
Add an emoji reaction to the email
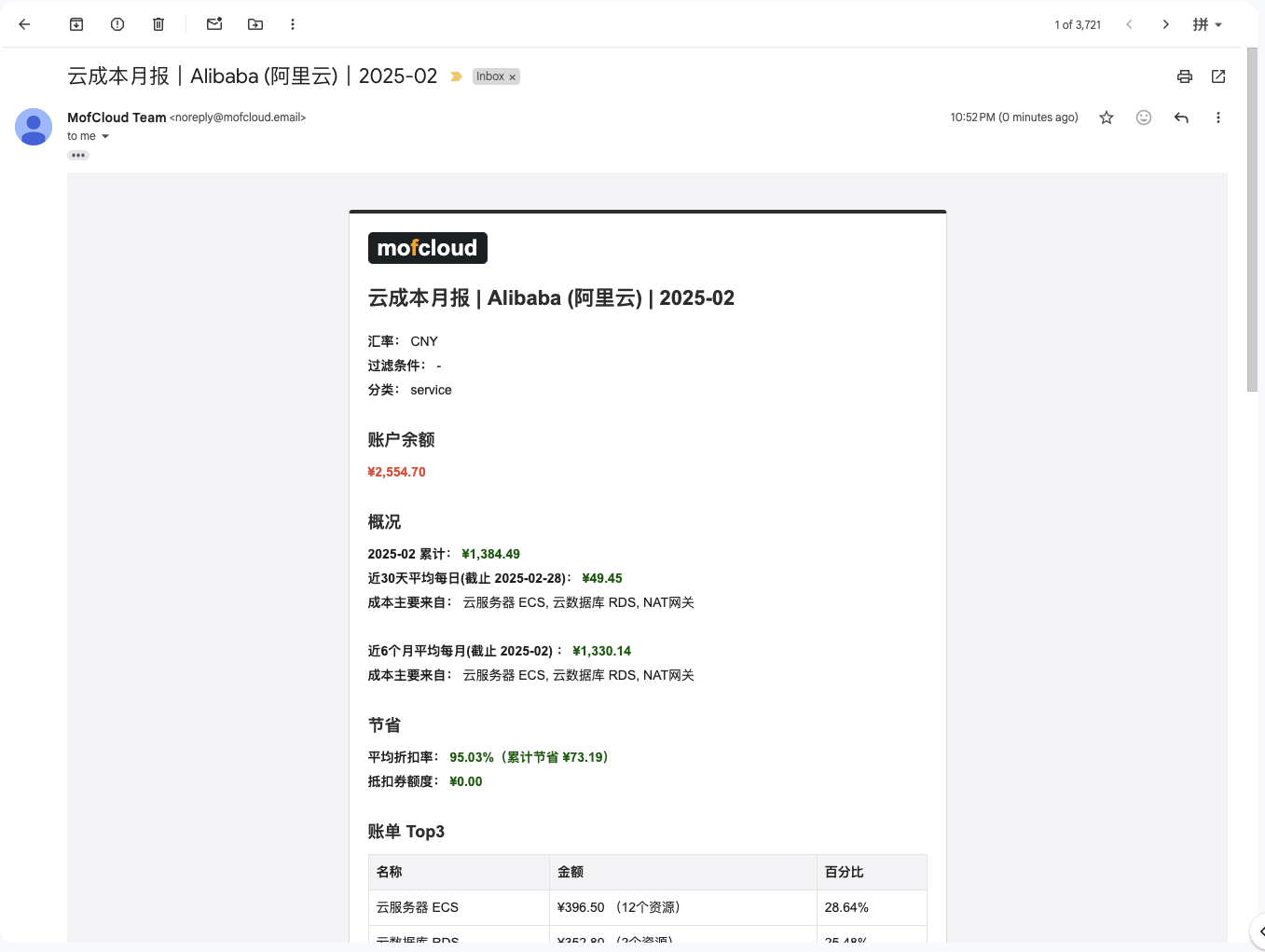click(1144, 117)
